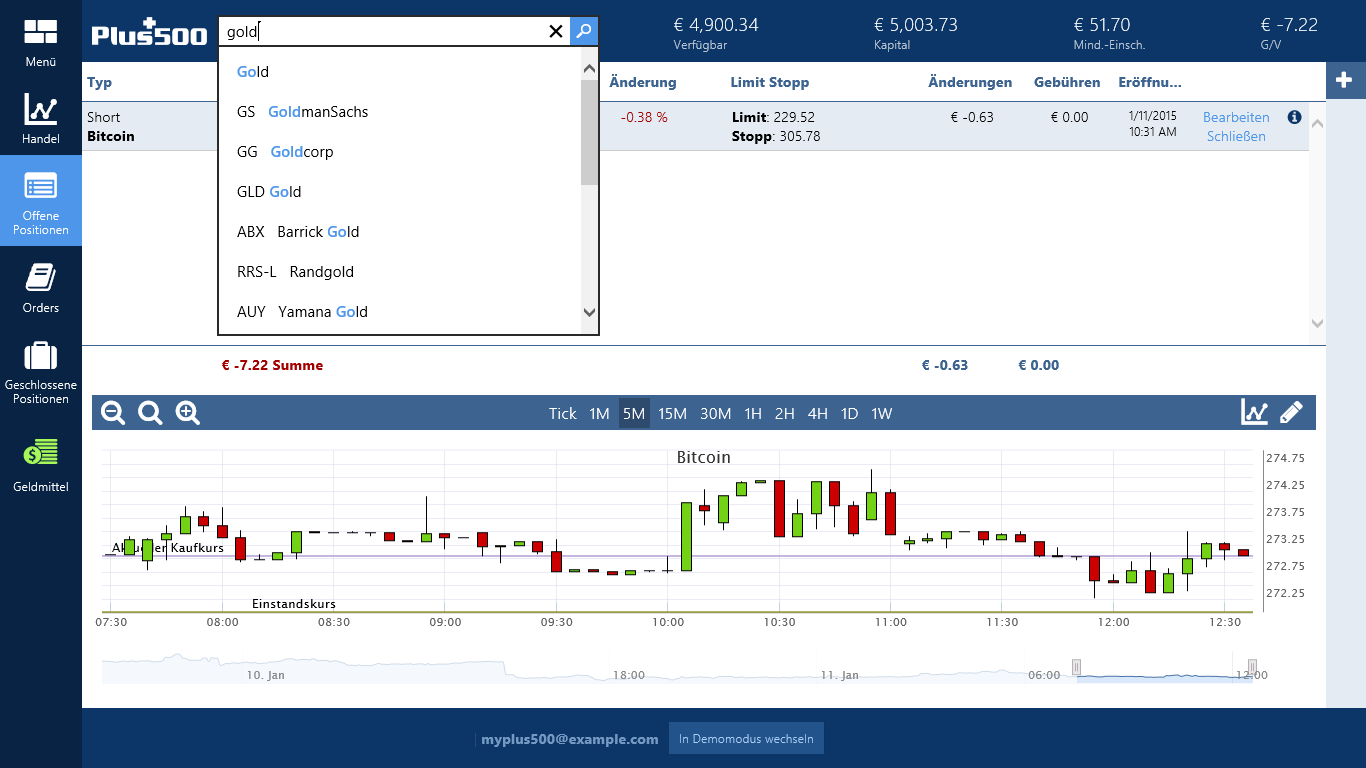Choose Barrick Gold in the suggestion list
Image resolution: width=1366 pixels, height=768 pixels.
(318, 232)
